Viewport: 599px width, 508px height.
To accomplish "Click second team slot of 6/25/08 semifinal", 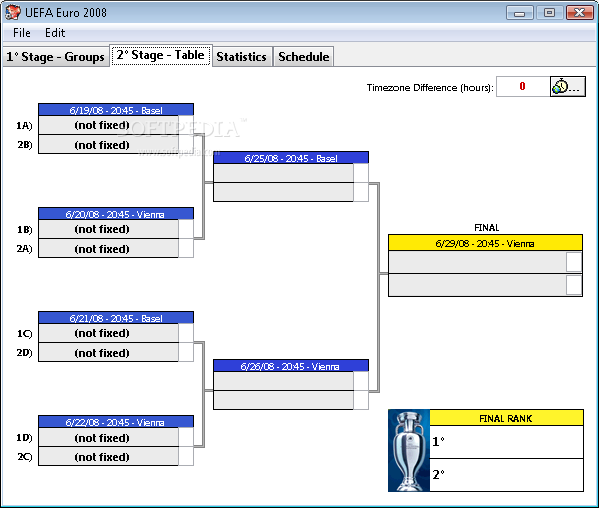I will [283, 192].
